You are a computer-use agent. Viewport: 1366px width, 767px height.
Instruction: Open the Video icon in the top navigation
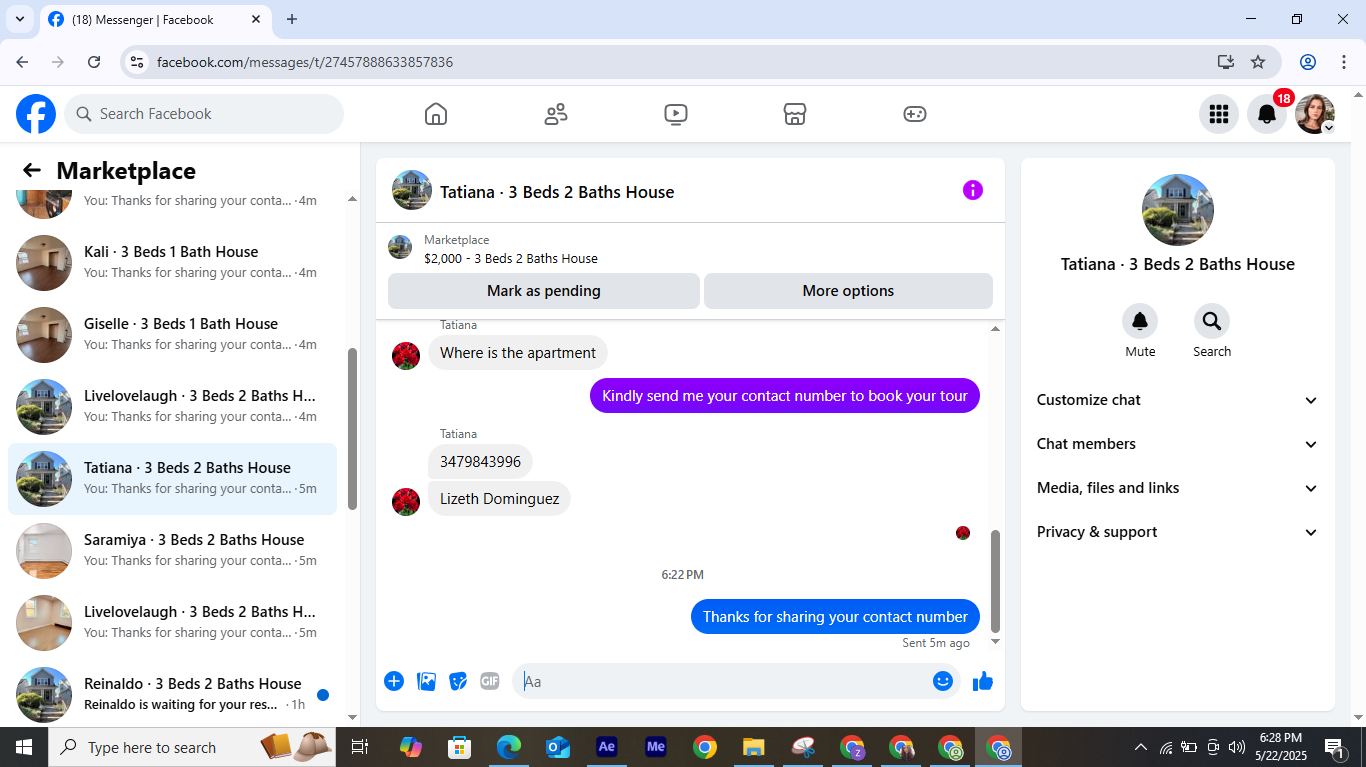point(676,114)
